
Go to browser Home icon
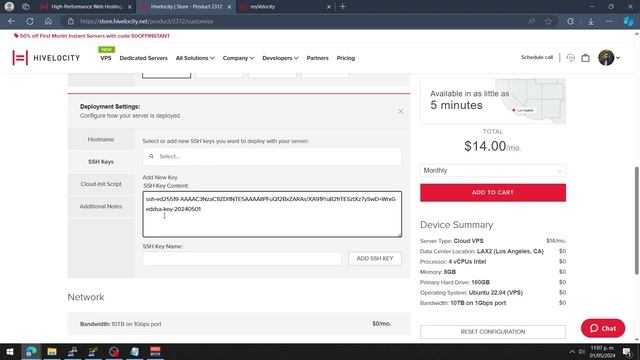48,21
